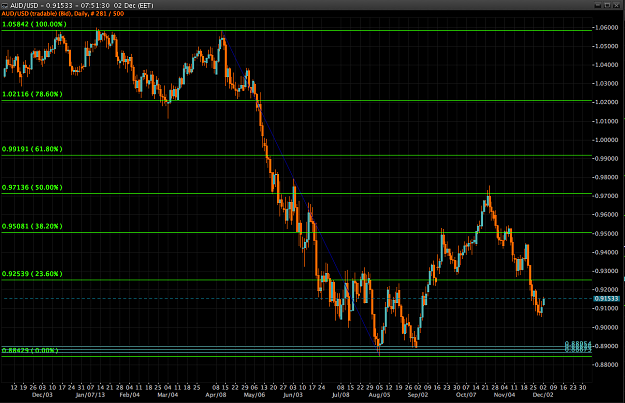Select the 0.95081 (38.20%) Fibonacci label
Screen dimensions: 625x403
(x=32, y=226)
